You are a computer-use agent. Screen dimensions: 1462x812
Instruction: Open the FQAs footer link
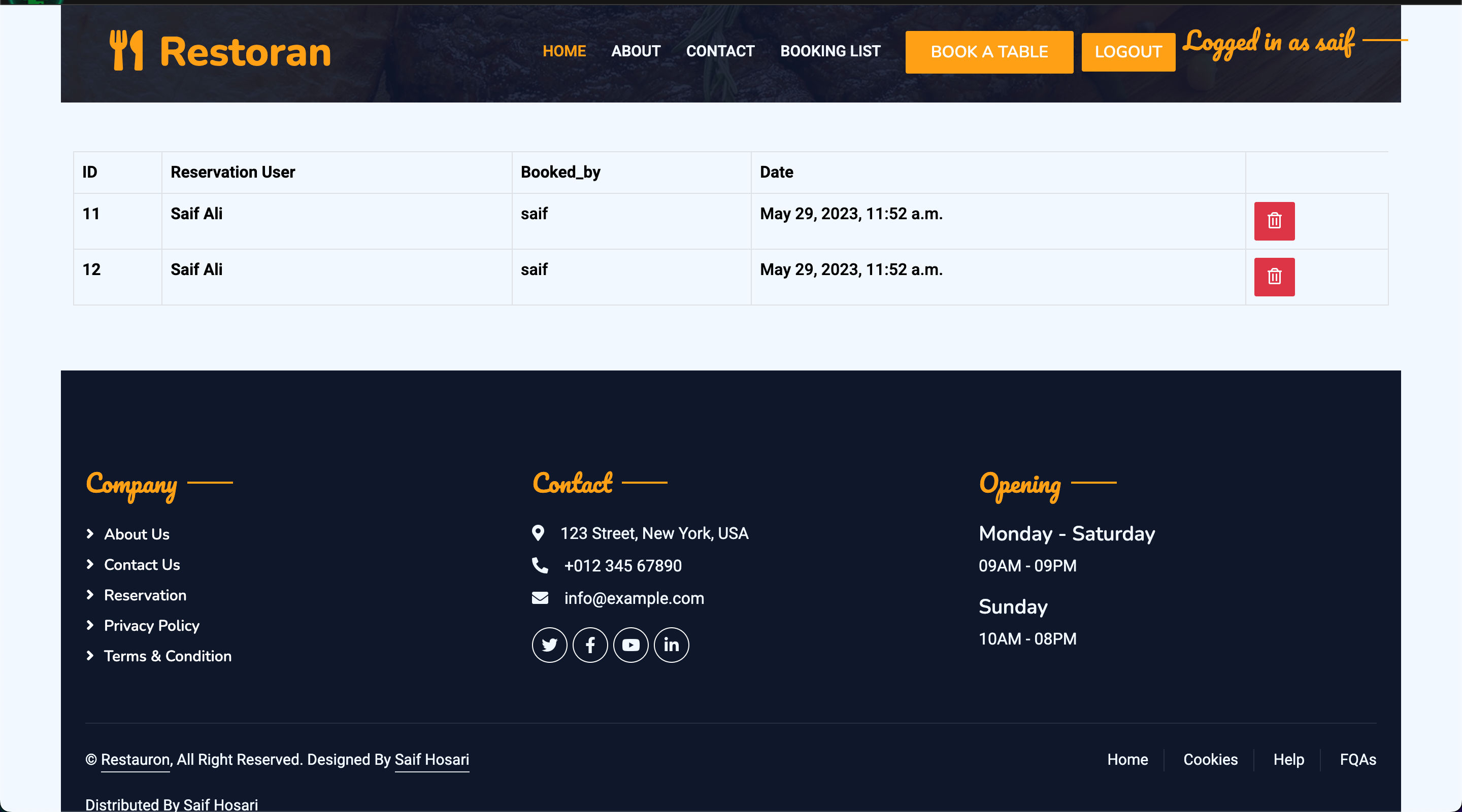point(1358,760)
